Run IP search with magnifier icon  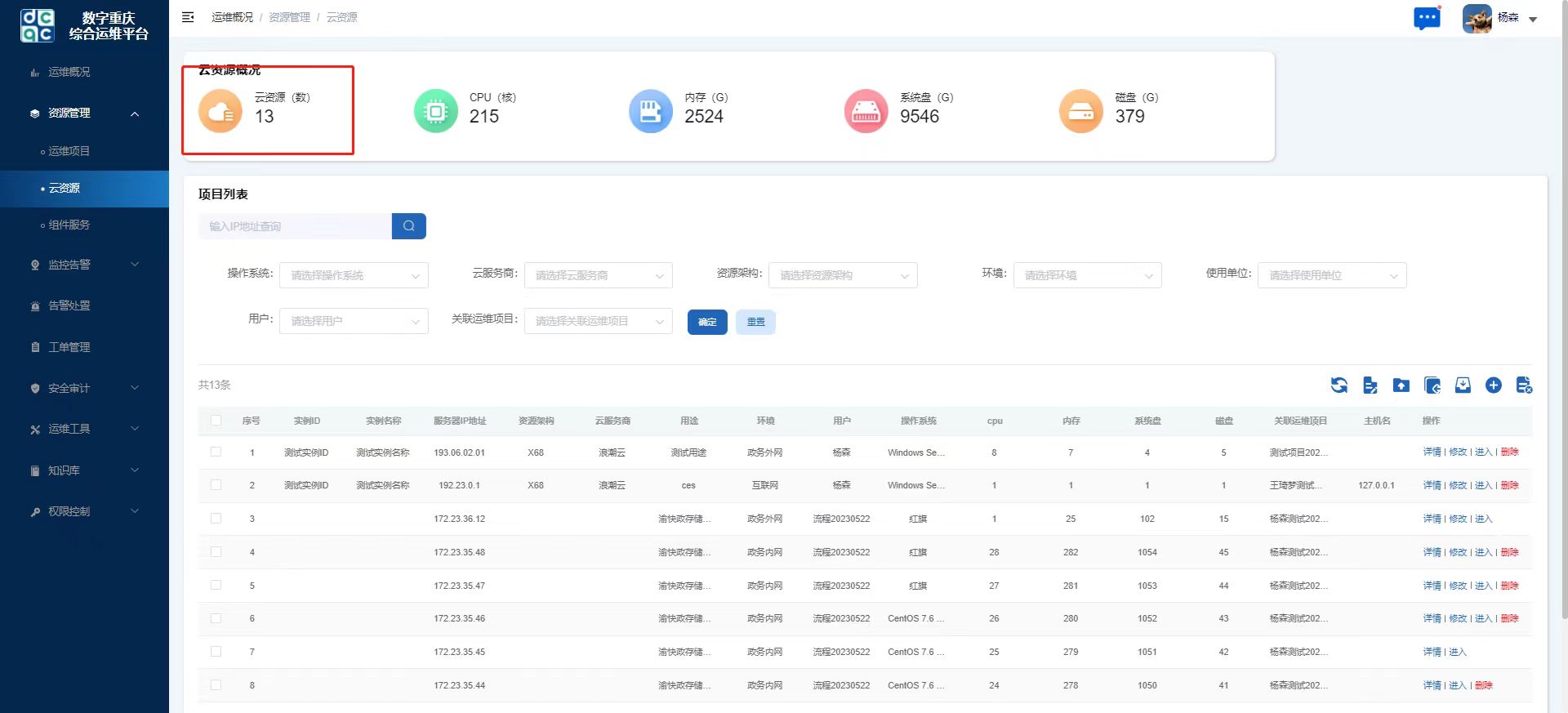click(x=409, y=226)
